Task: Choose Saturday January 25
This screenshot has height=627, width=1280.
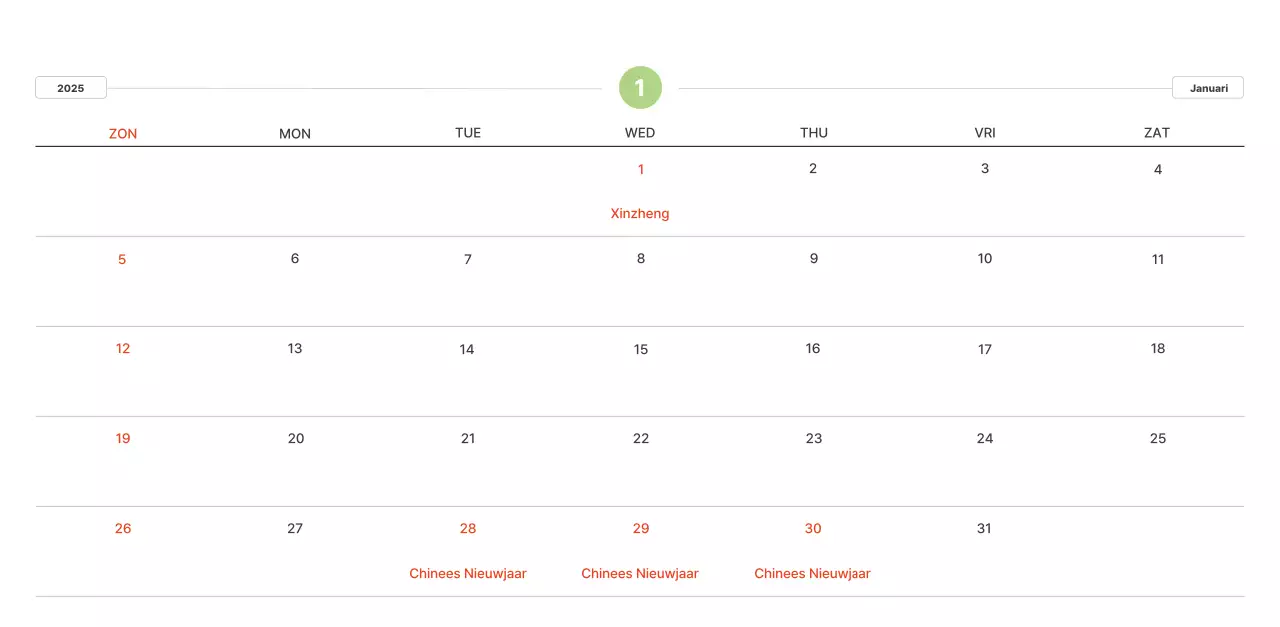Action: [x=1158, y=438]
